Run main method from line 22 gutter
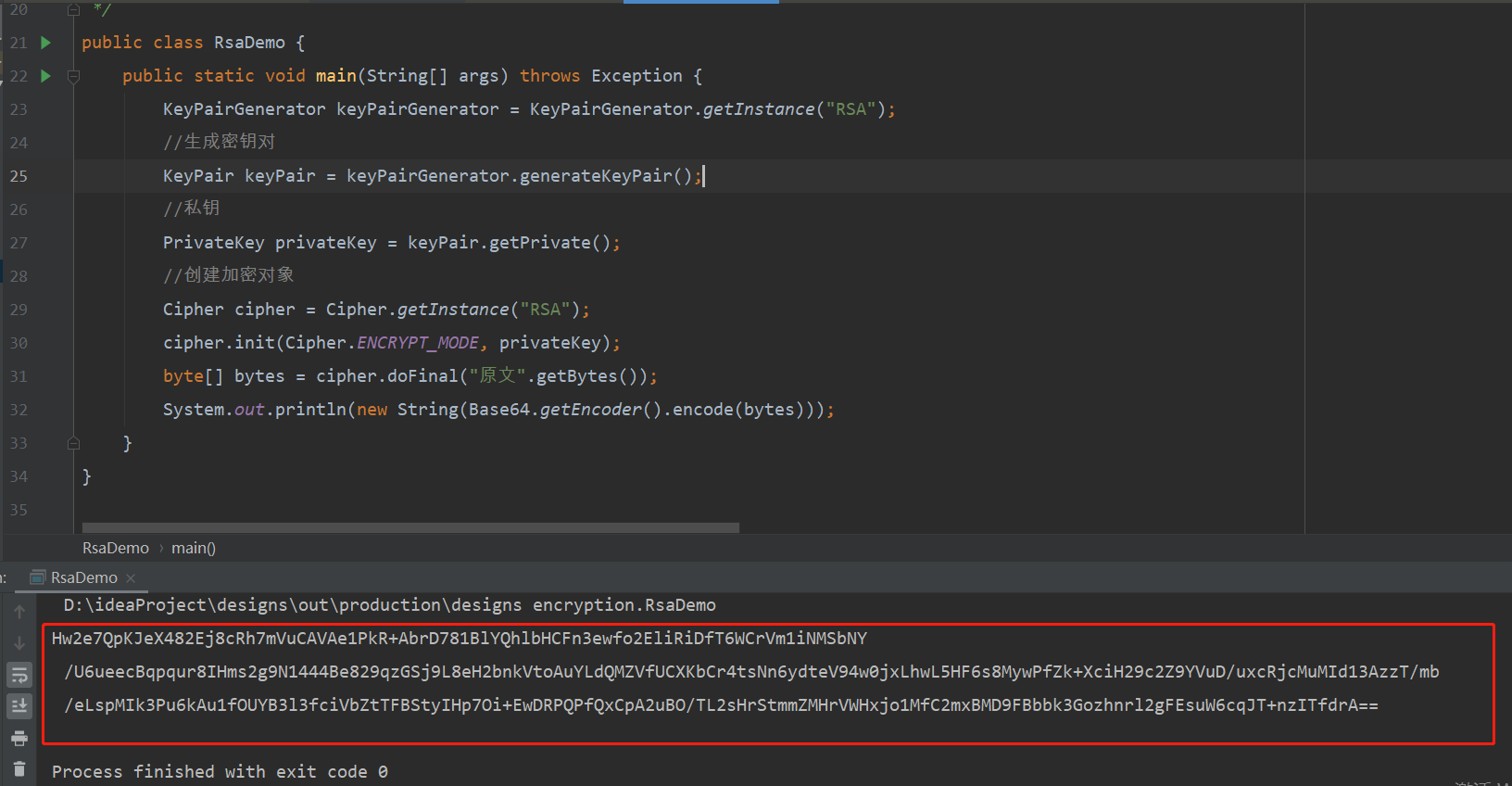This screenshot has width=1512, height=786. (45, 76)
